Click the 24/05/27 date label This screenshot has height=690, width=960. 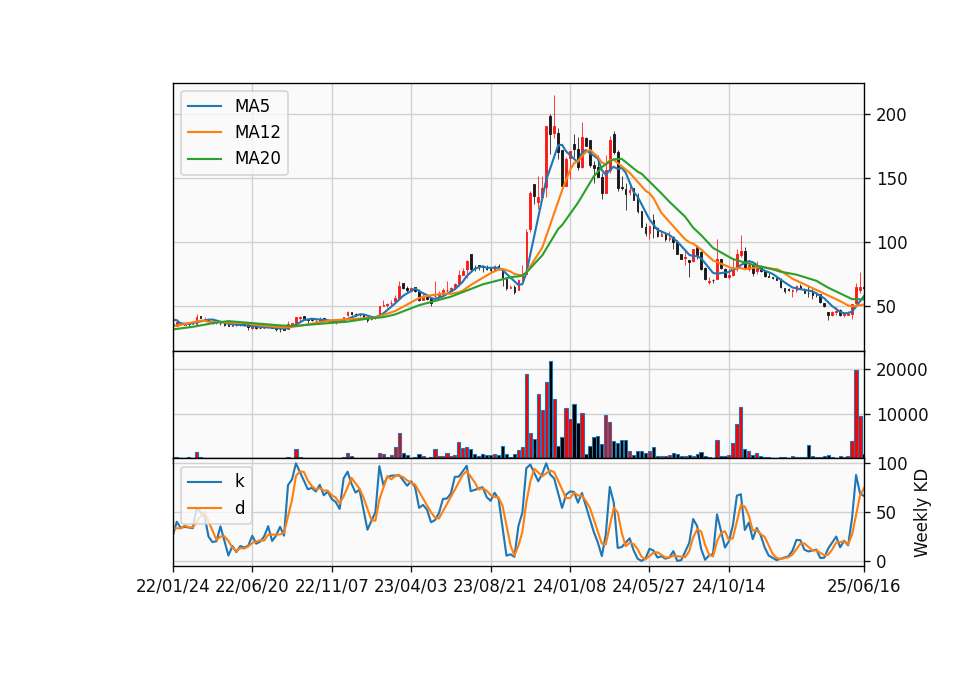click(648, 587)
